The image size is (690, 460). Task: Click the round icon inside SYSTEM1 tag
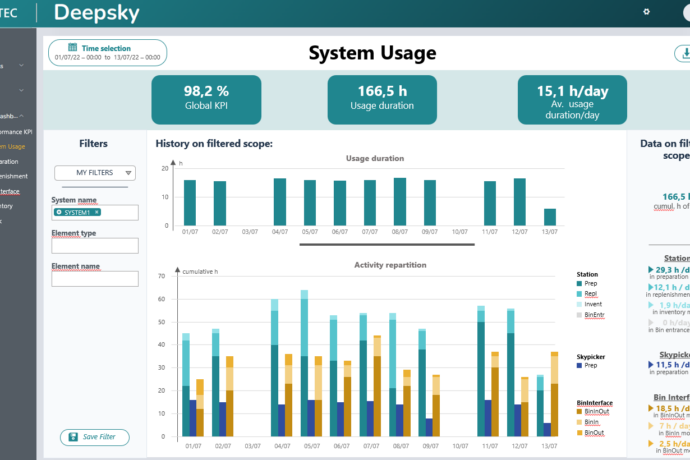[59, 212]
